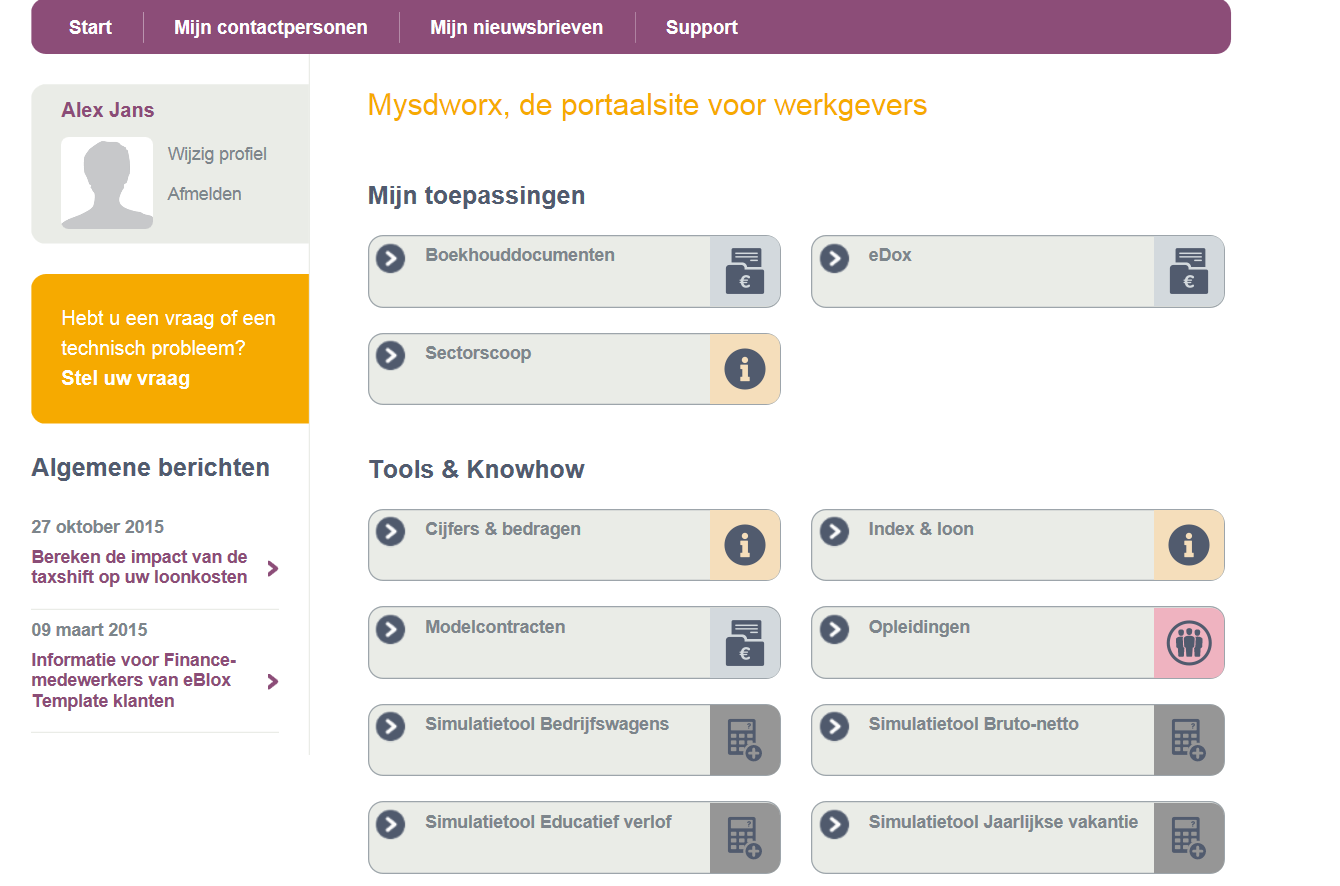Click the arrow circle beside Cijfers & bedragen

tap(390, 531)
